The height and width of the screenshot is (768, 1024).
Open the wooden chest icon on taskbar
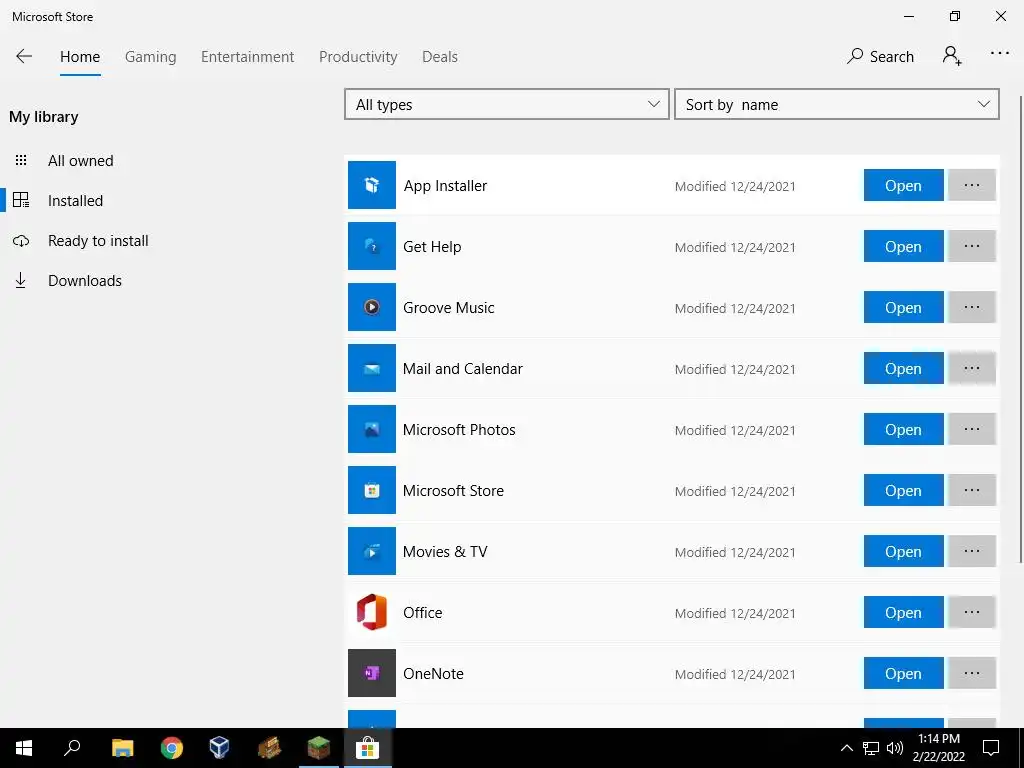(269, 748)
